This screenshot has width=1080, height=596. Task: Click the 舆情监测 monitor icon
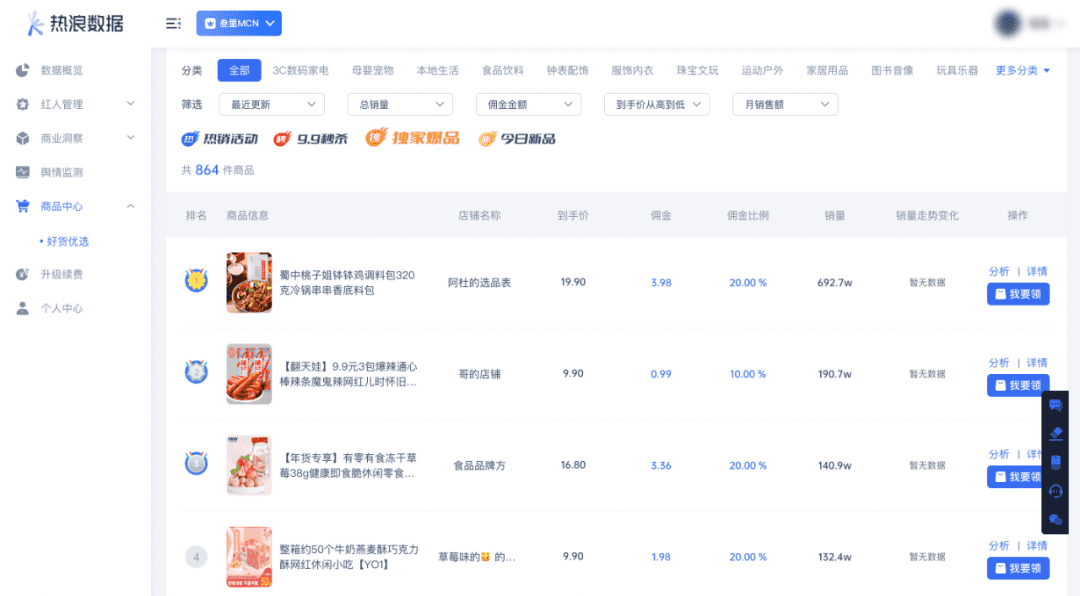23,172
